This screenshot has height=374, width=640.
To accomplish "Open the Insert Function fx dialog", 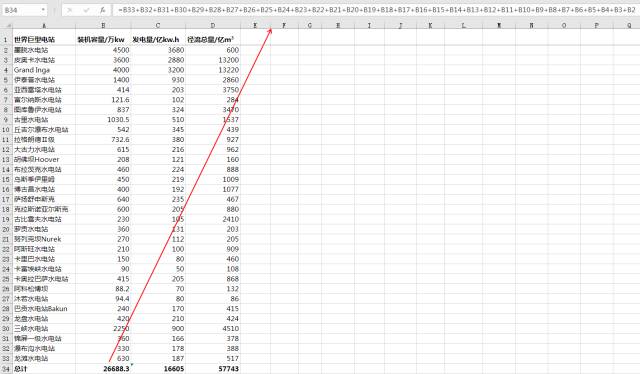I will (x=102, y=10).
